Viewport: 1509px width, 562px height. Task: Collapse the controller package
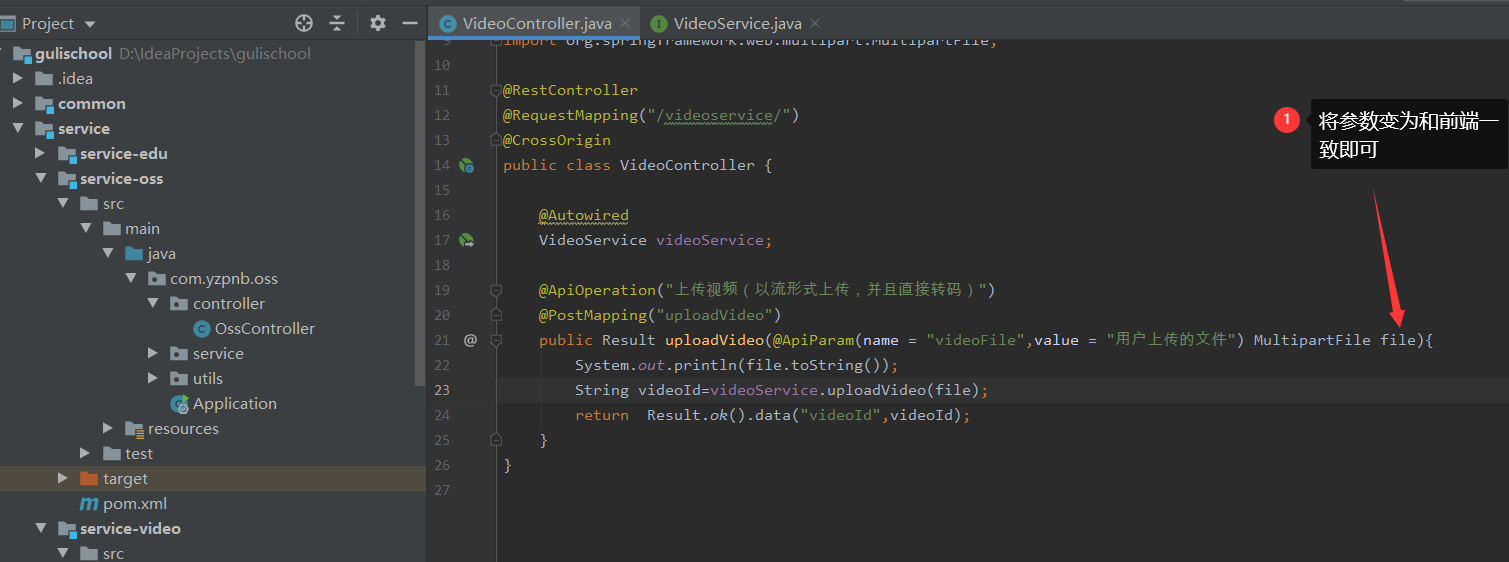(153, 303)
